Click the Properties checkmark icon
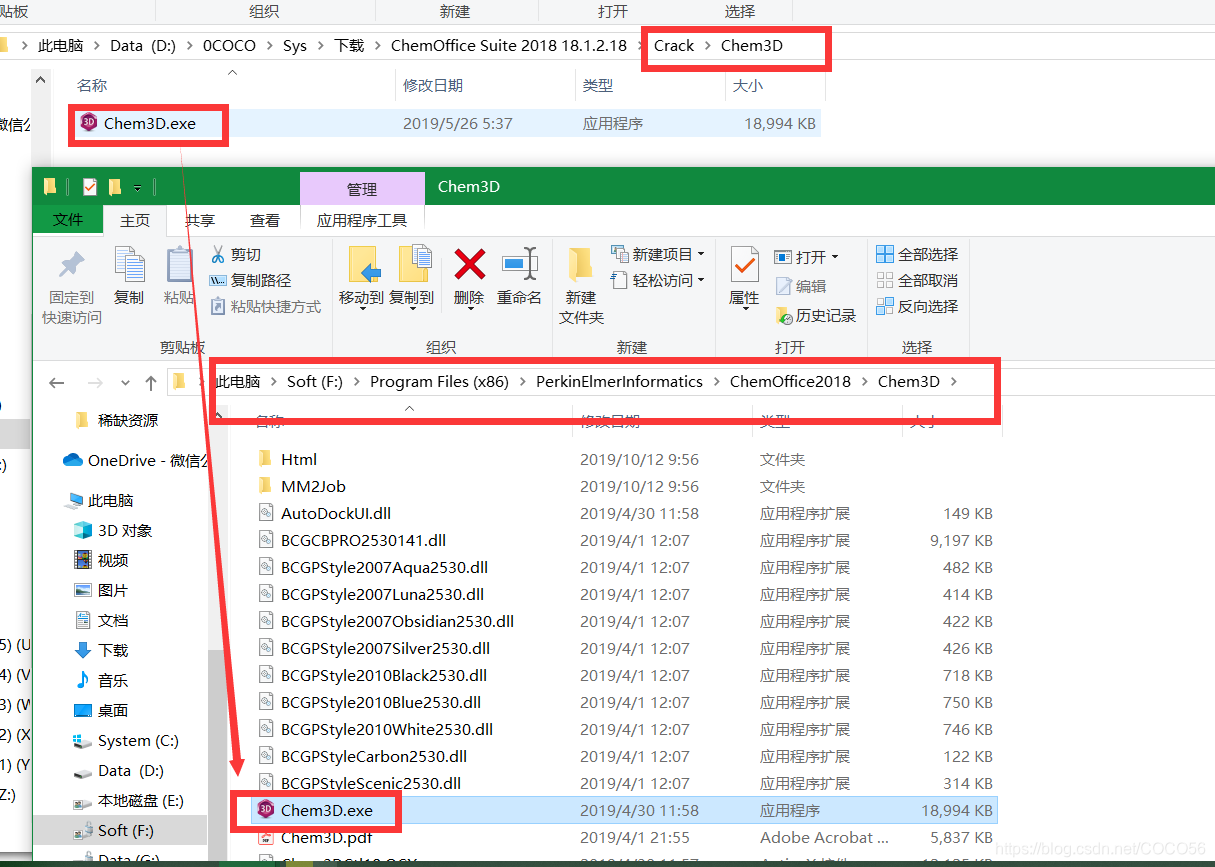The image size is (1215, 867). [x=744, y=264]
